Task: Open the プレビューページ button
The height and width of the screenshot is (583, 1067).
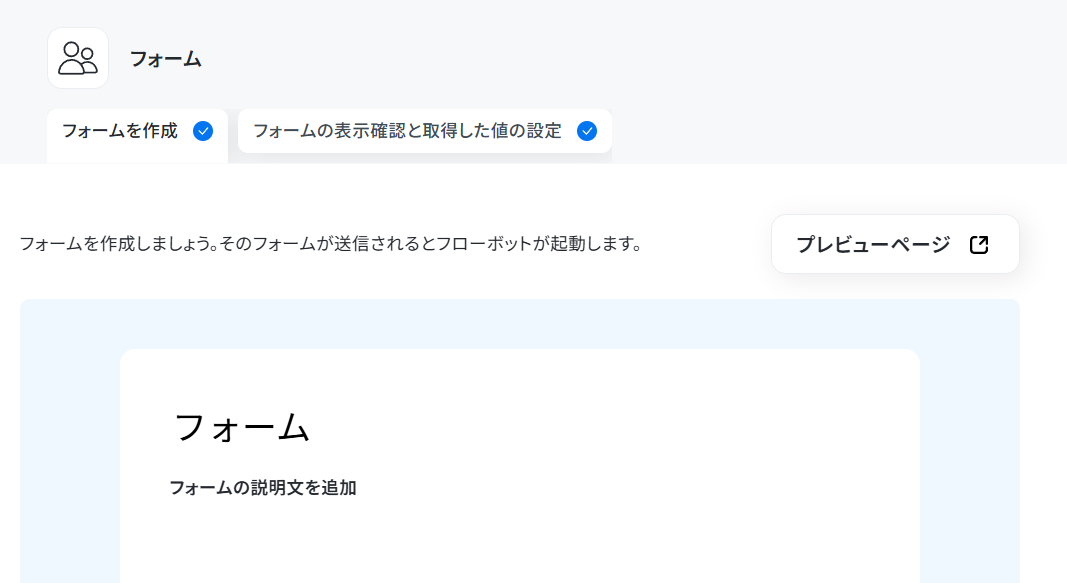Action: (895, 244)
